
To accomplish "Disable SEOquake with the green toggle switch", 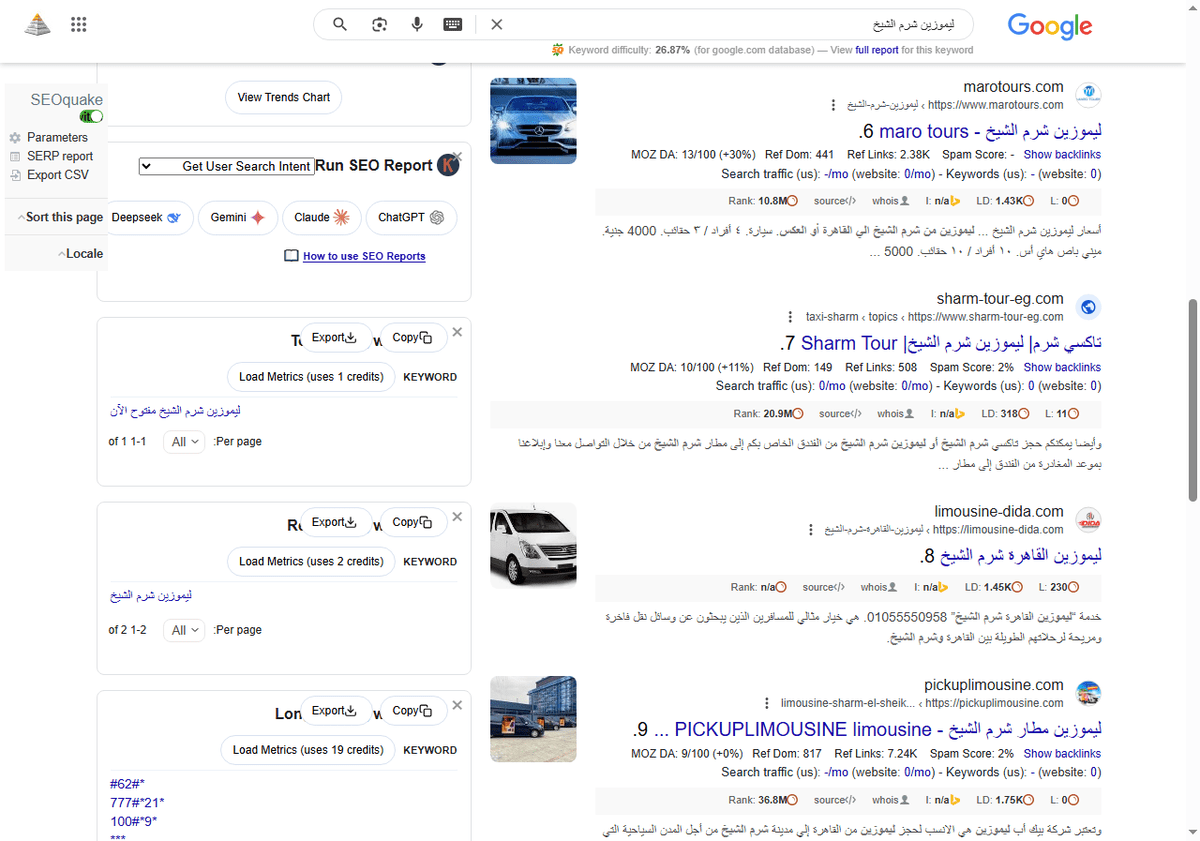I will [91, 116].
